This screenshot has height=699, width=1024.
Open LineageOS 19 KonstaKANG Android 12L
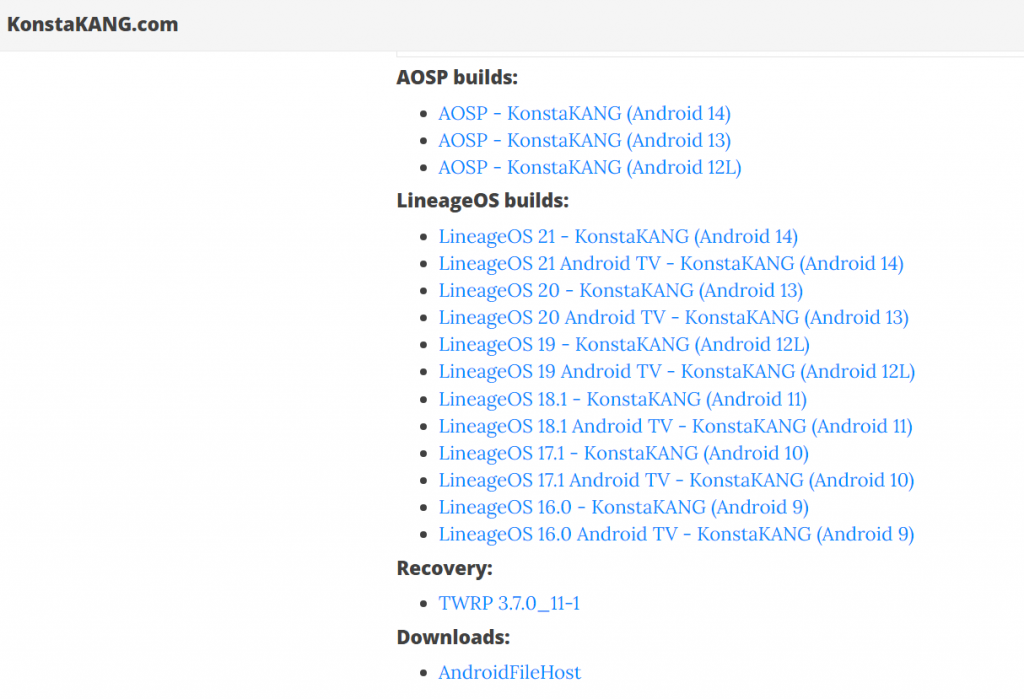(x=624, y=344)
